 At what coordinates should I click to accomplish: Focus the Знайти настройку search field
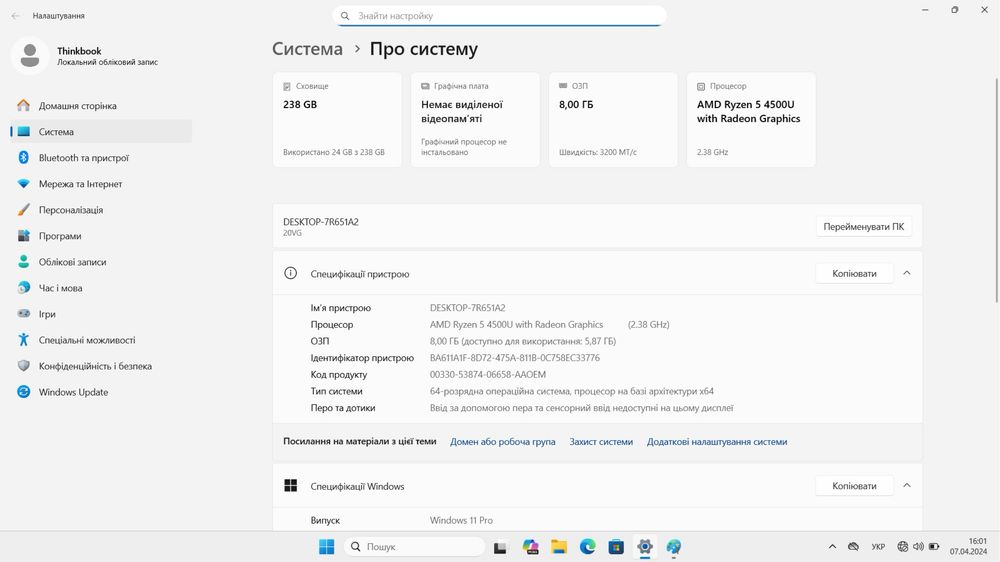coord(499,16)
